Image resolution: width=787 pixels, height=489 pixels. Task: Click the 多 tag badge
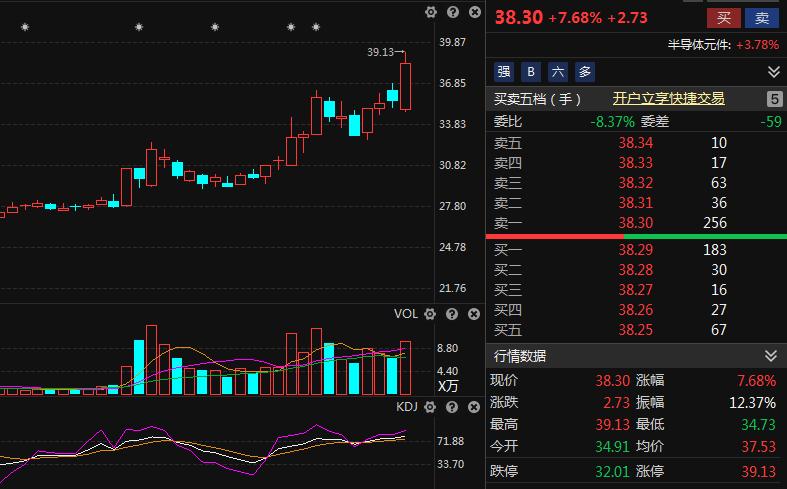pos(585,72)
